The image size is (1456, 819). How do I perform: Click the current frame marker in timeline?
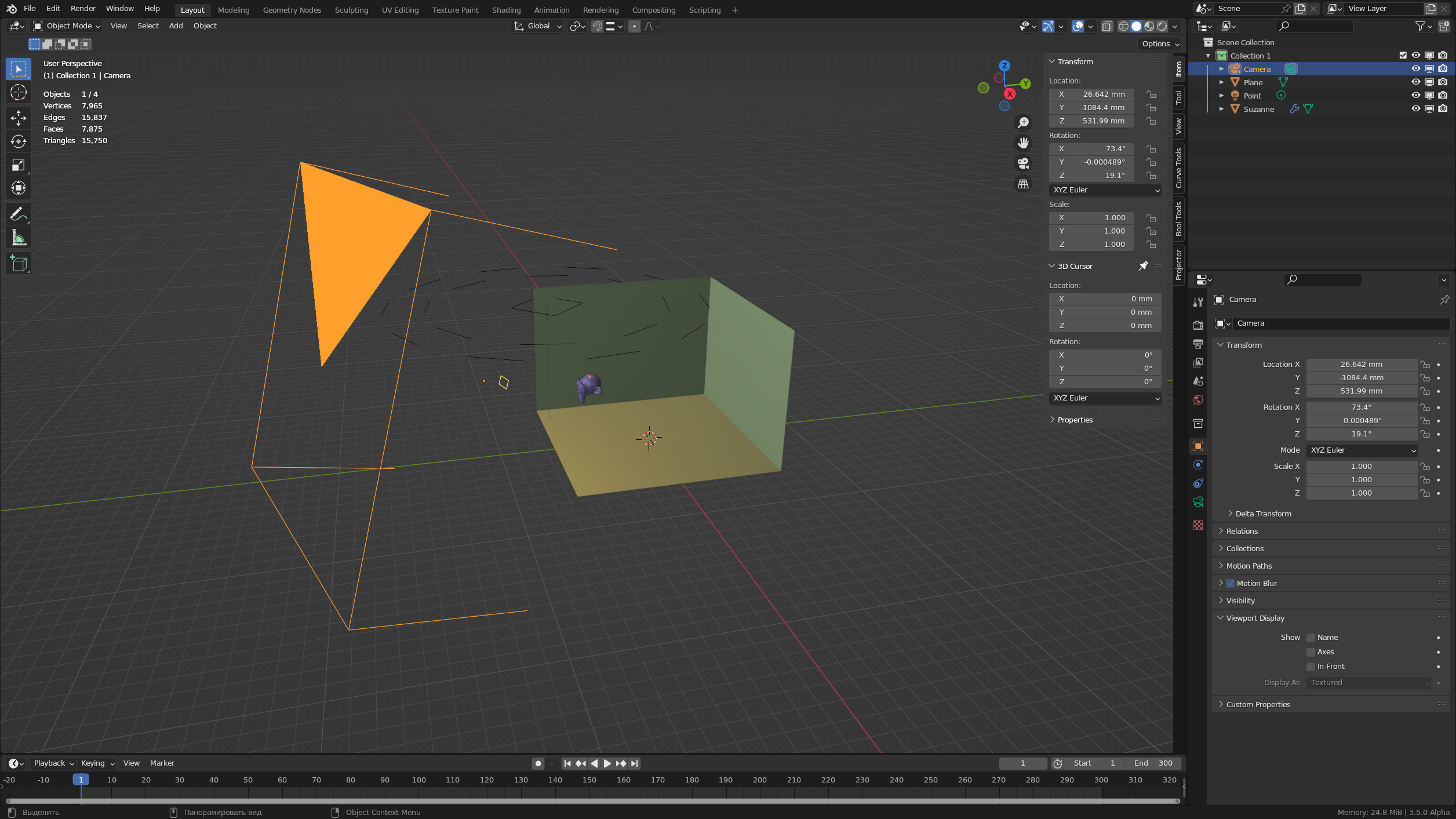(81, 780)
